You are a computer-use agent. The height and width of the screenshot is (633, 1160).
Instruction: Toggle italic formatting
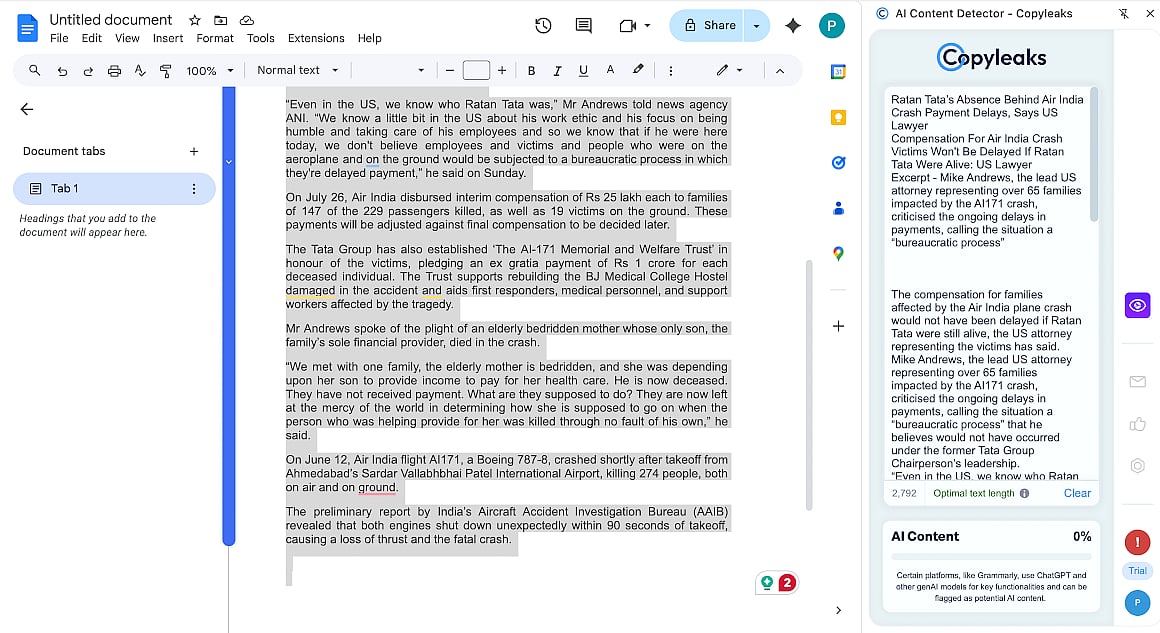pyautogui.click(x=557, y=71)
